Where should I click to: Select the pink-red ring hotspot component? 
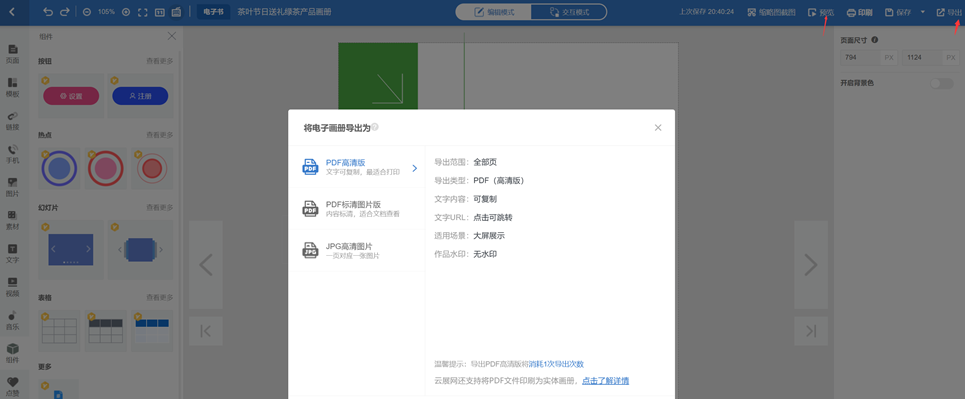105,169
